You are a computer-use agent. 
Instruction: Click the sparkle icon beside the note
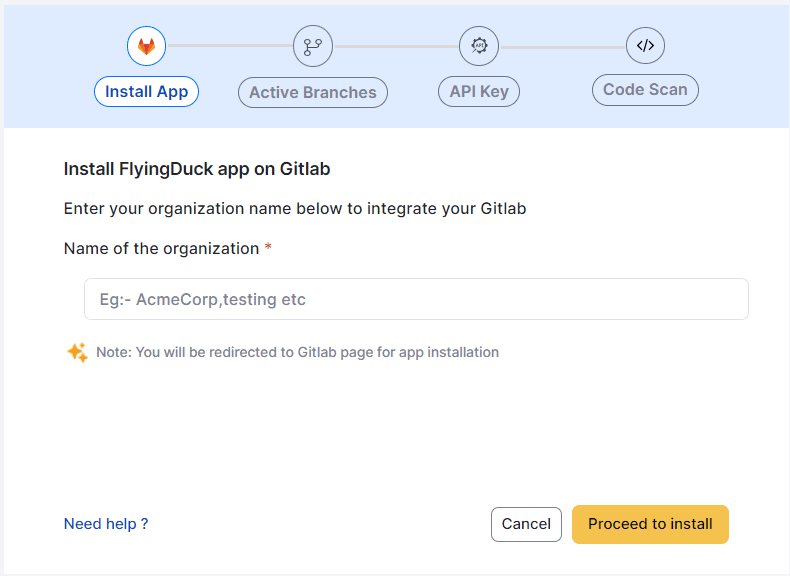(77, 352)
